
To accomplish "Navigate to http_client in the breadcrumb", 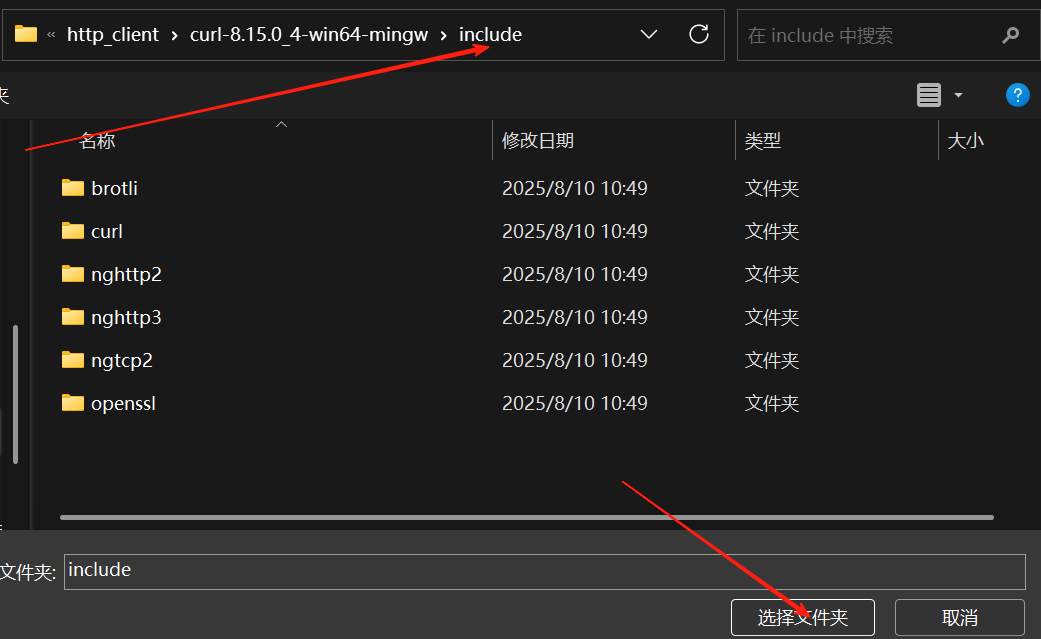I will point(113,33).
